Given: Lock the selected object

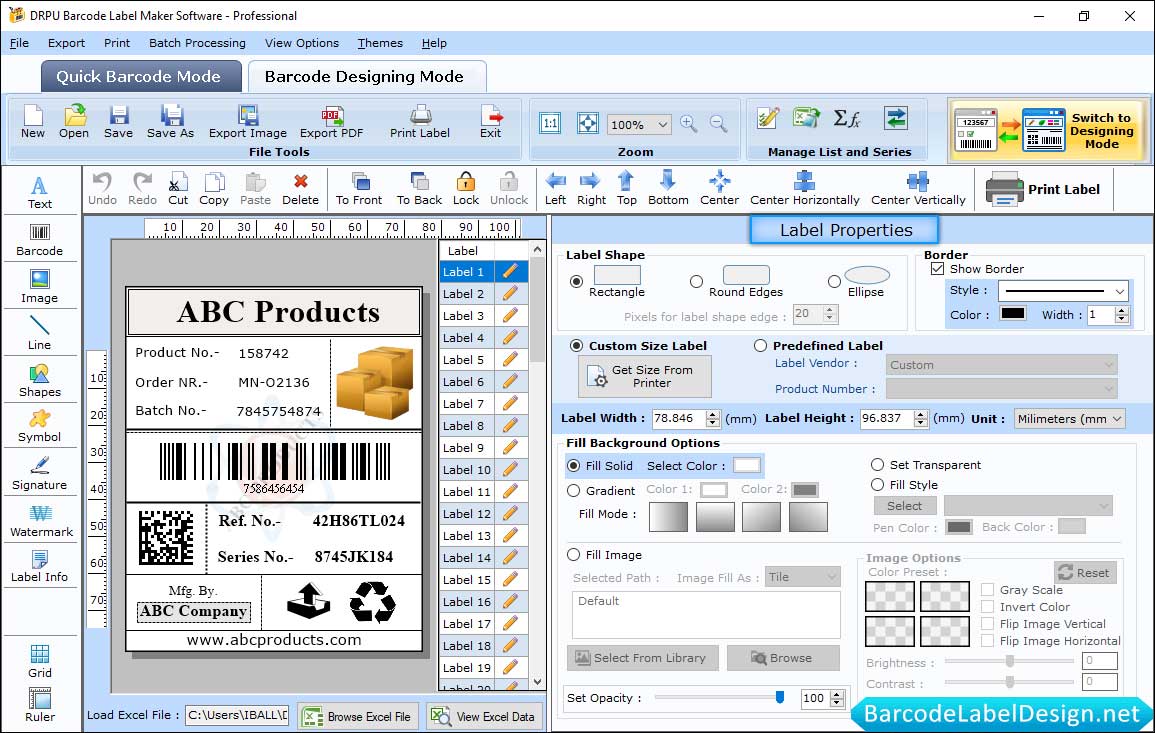Looking at the screenshot, I should (x=466, y=189).
